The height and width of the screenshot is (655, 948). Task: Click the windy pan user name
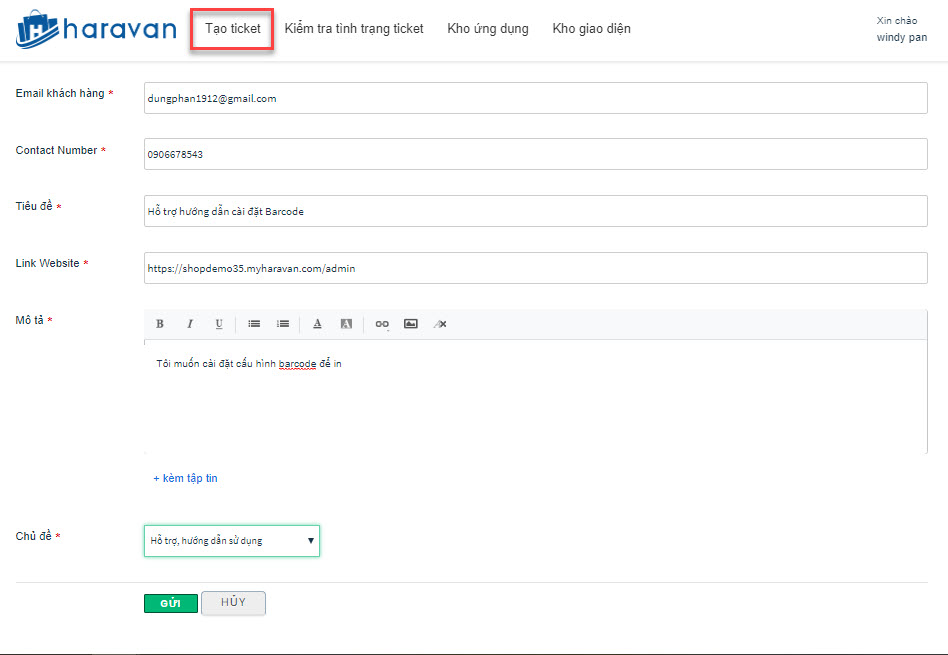click(901, 37)
